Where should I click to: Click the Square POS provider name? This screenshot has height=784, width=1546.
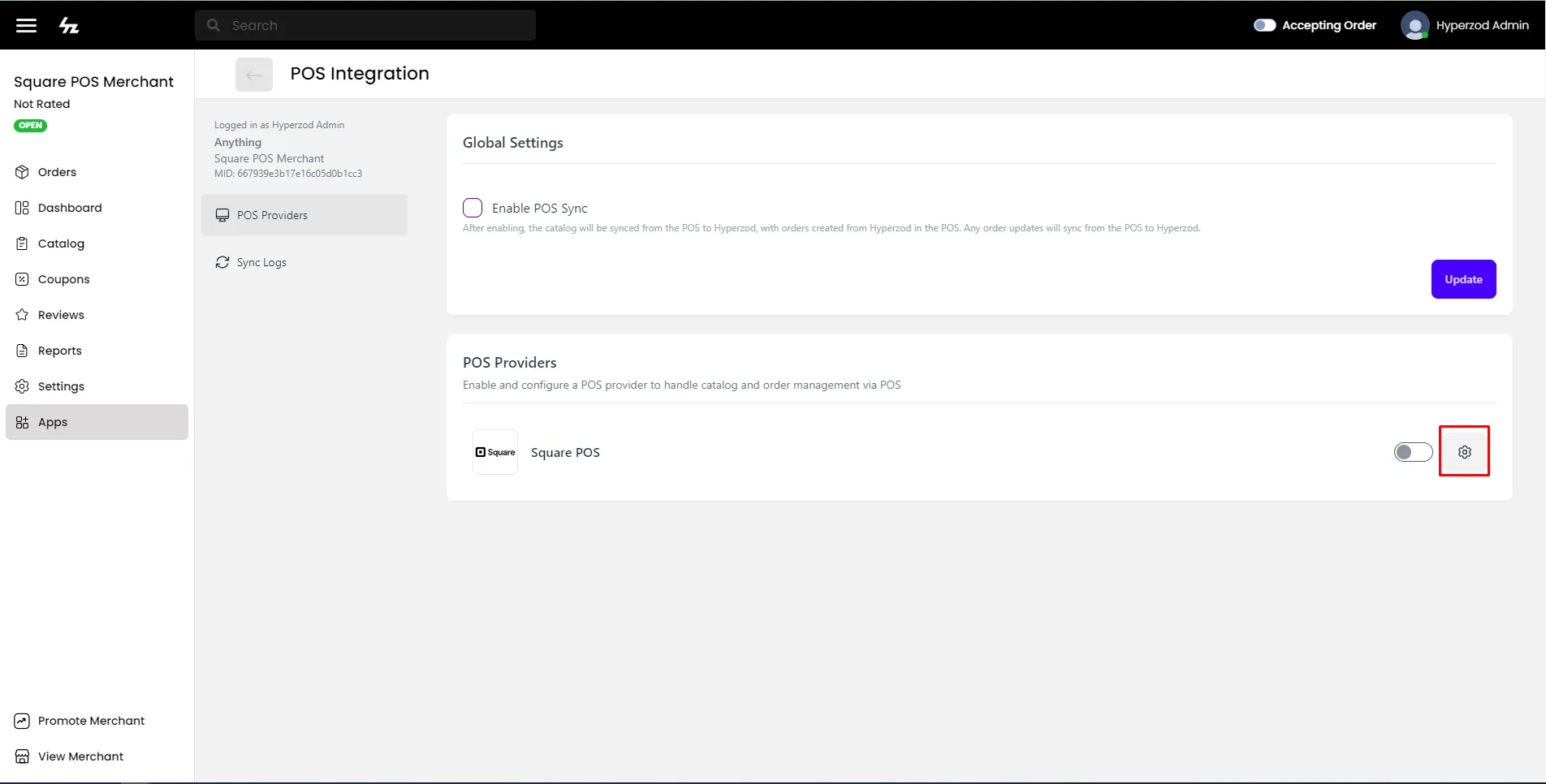565,453
